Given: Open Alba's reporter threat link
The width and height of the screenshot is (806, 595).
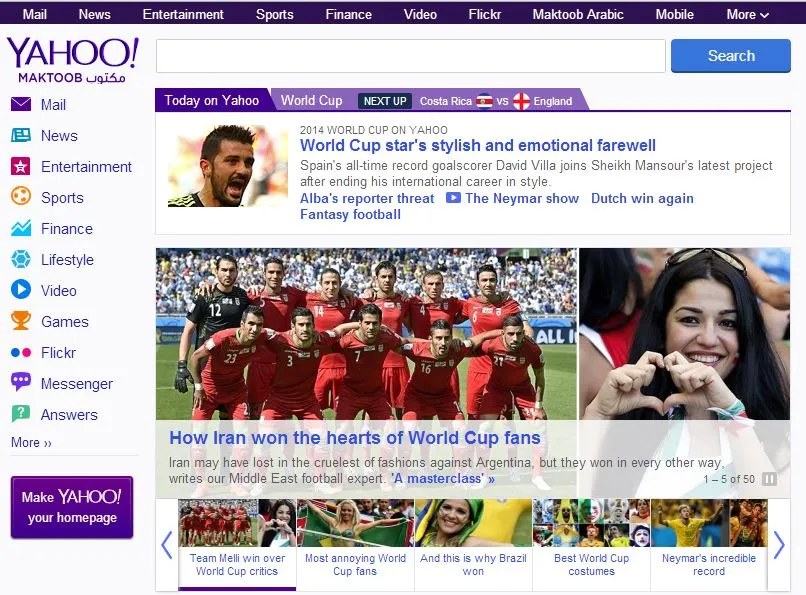Looking at the screenshot, I should point(367,198).
